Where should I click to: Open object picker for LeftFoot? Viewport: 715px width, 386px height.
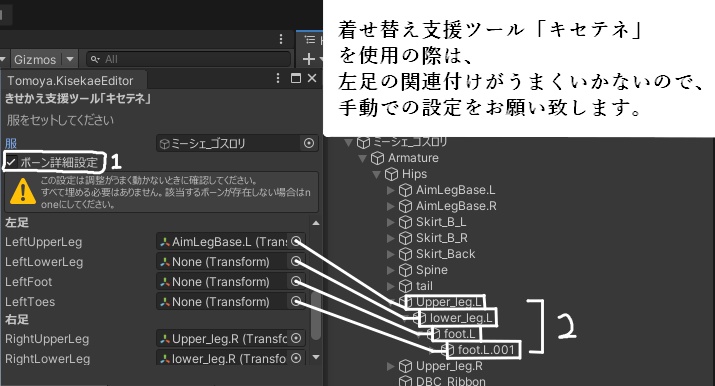point(296,282)
